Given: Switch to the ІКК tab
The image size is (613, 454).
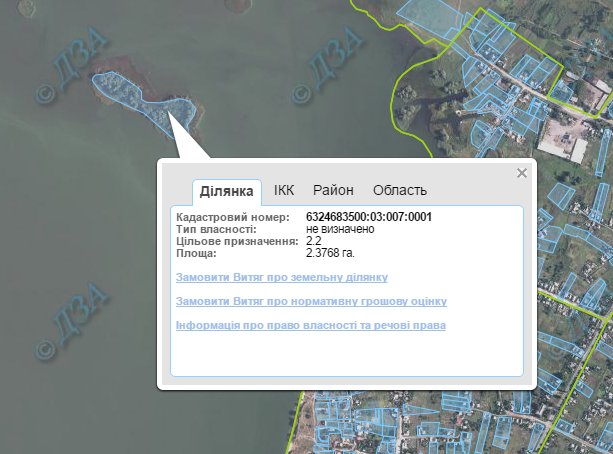Looking at the screenshot, I should pyautogui.click(x=284, y=190).
